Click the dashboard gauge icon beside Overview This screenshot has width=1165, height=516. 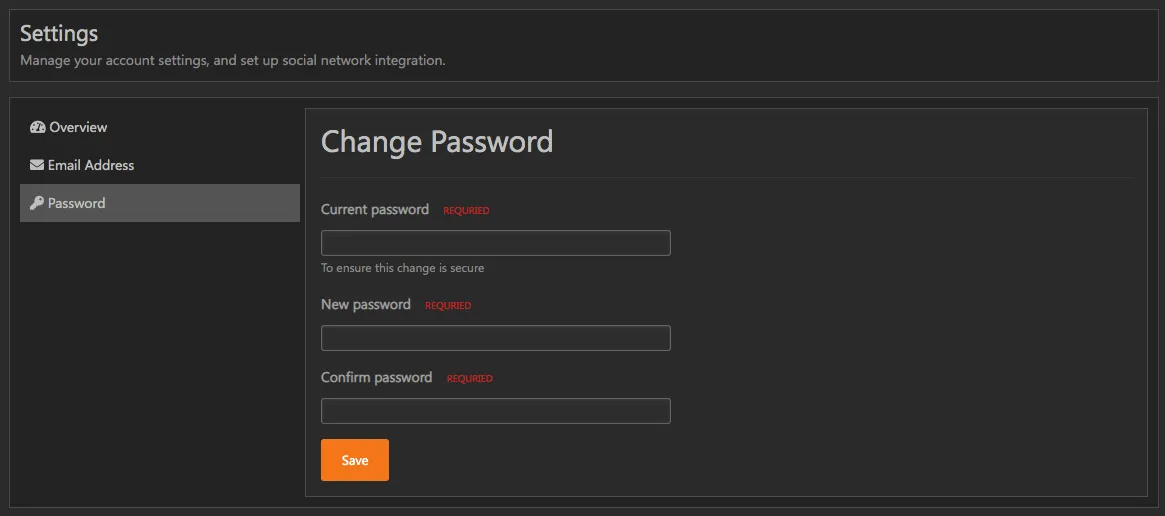click(38, 128)
